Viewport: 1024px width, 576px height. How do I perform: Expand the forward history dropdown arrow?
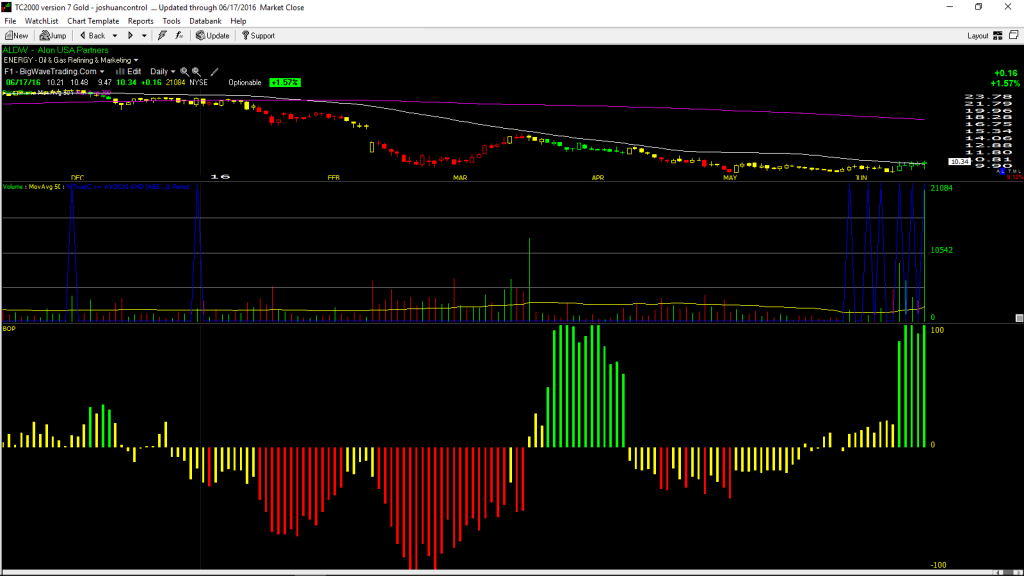[144, 36]
